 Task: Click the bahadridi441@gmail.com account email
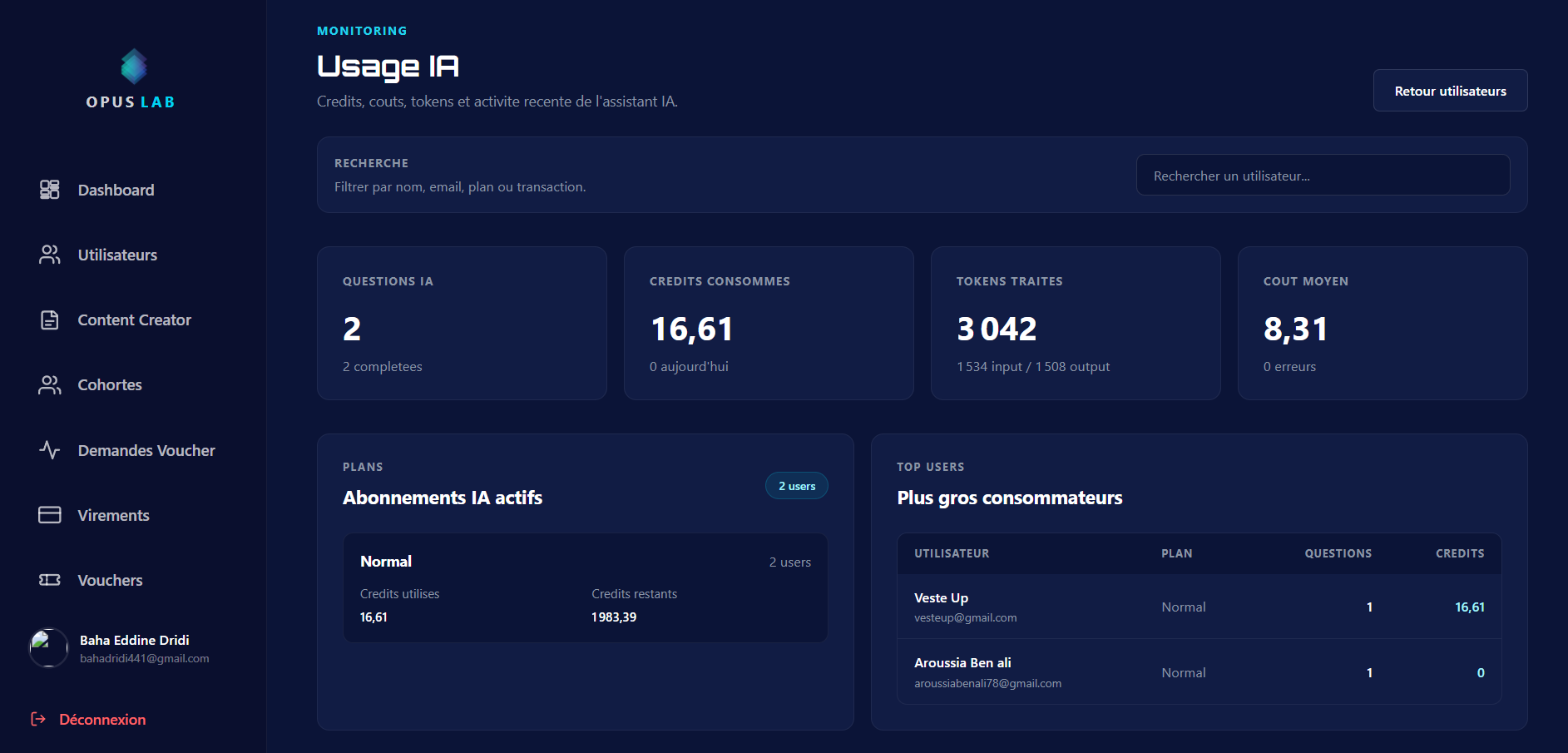point(145,658)
